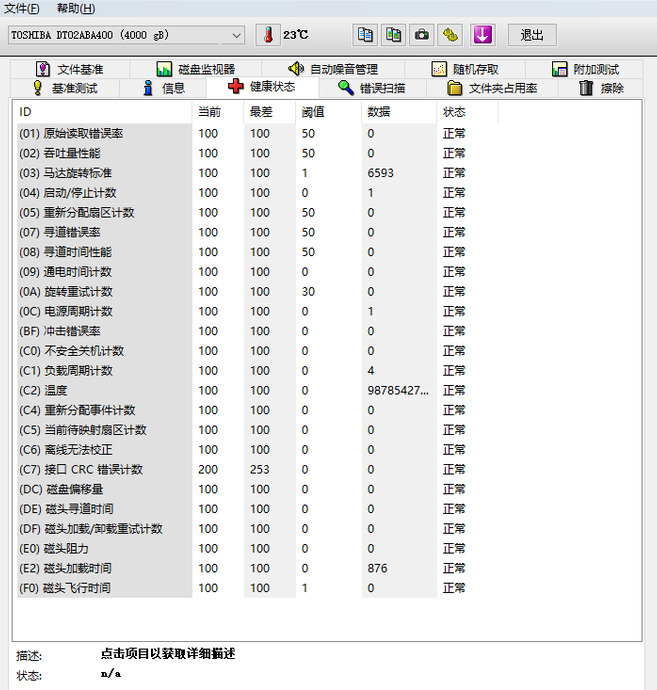
Task: Switch to the 附加测试 tab
Action: tap(585, 69)
